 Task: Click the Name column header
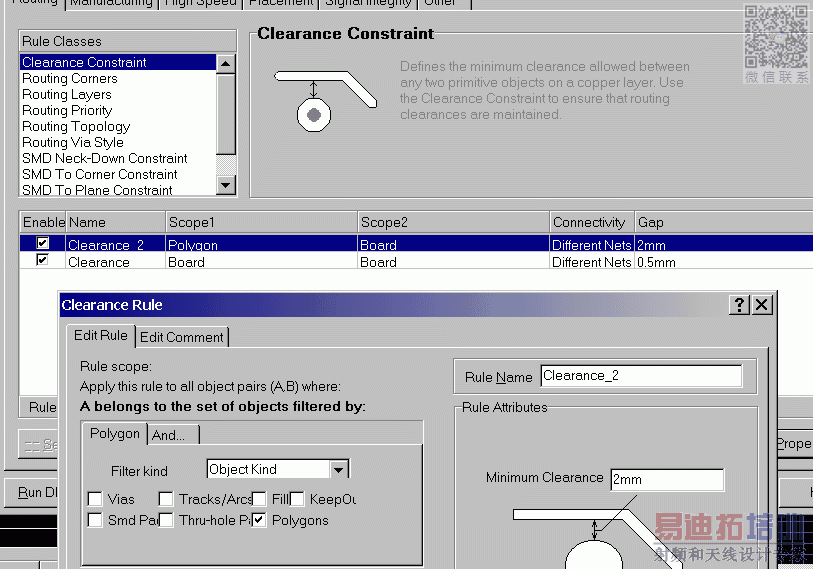(116, 222)
